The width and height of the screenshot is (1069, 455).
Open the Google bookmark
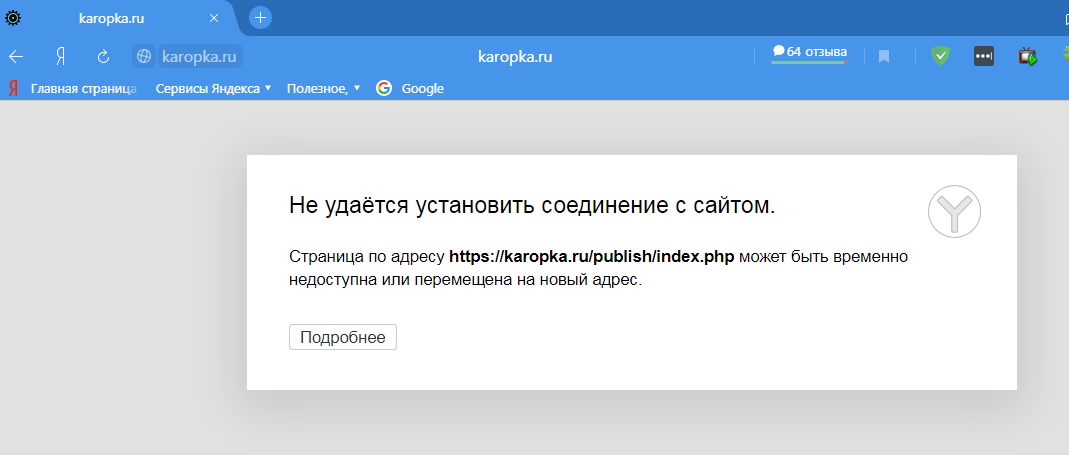coord(421,88)
